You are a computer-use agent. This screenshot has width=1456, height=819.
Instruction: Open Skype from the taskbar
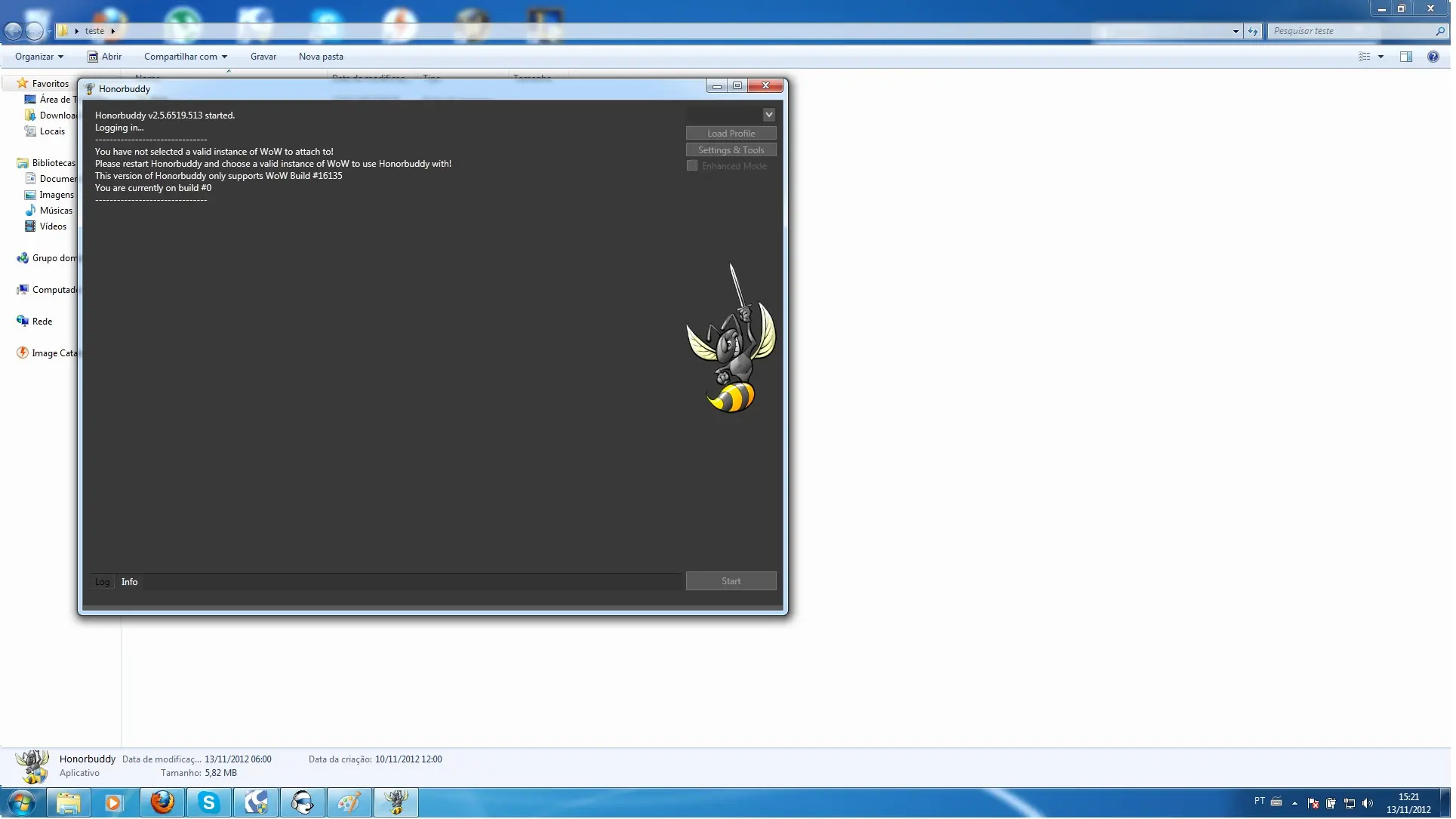(209, 804)
